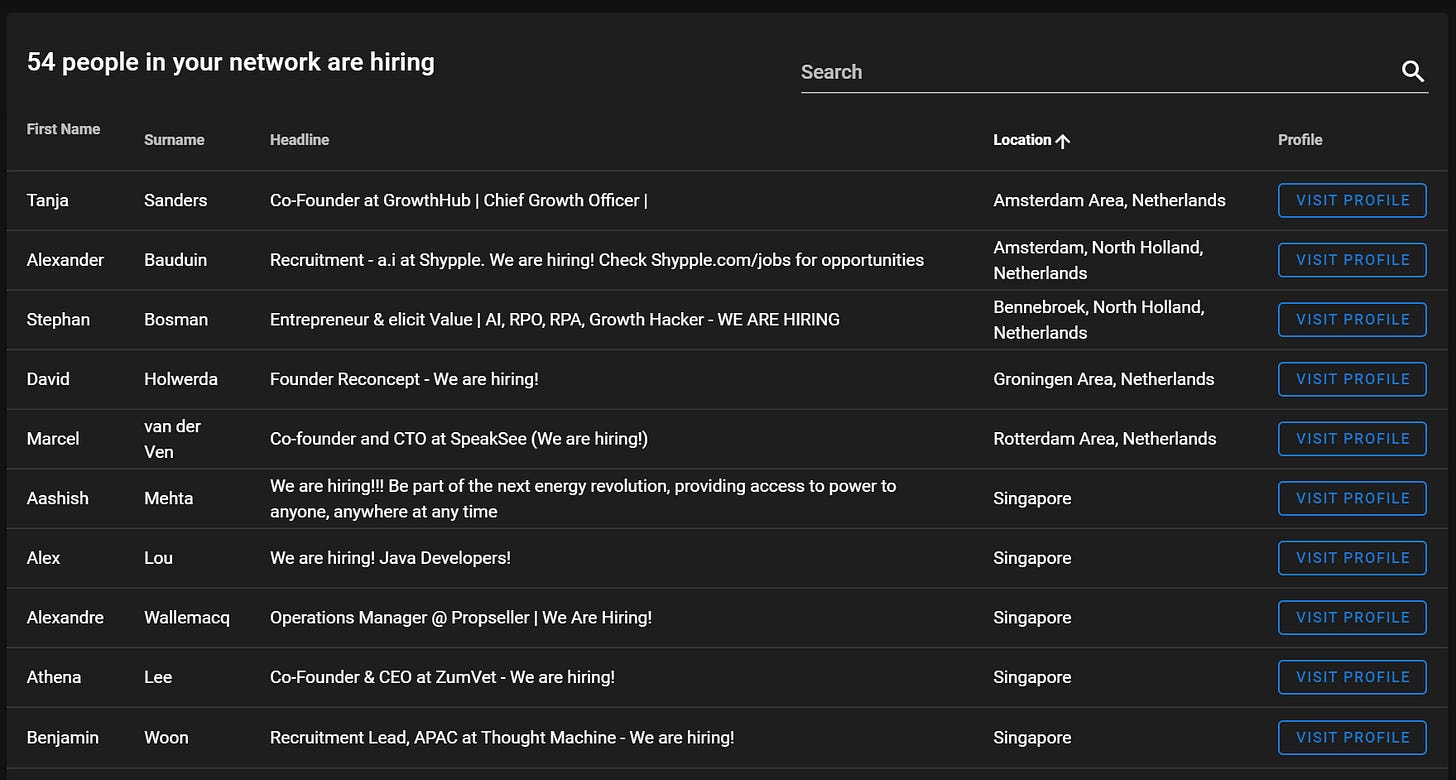This screenshot has height=780, width=1456.
Task: Visit profile of Alexandre Wallemacq
Action: (x=1352, y=618)
